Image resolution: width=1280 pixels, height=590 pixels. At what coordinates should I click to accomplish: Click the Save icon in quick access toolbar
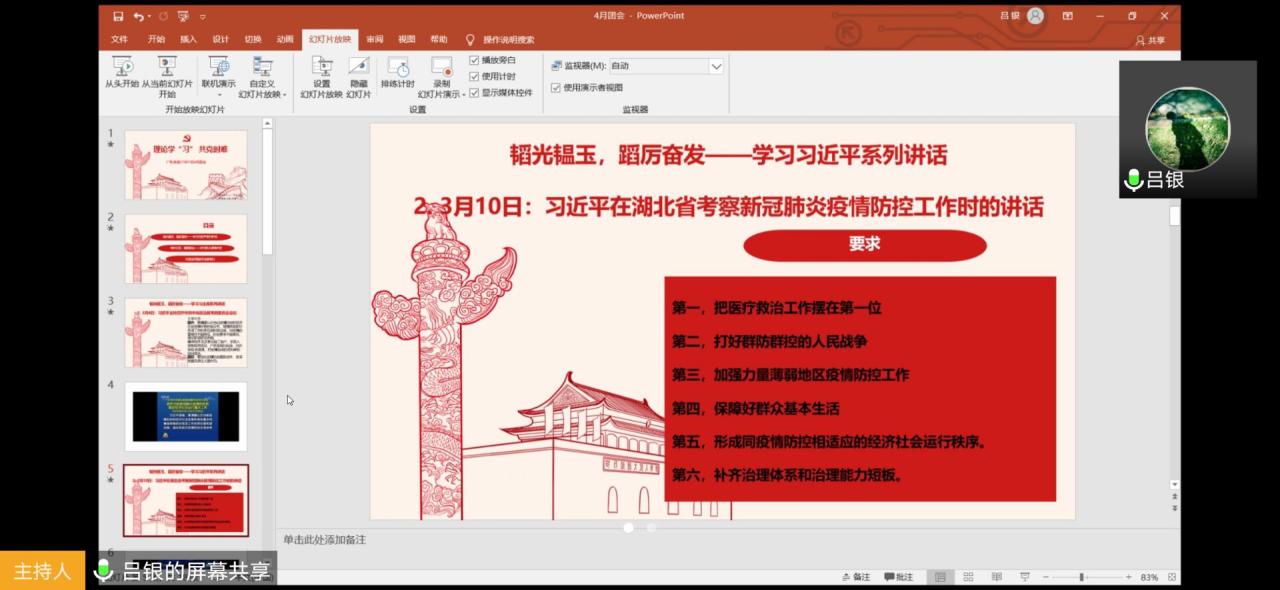[118, 16]
